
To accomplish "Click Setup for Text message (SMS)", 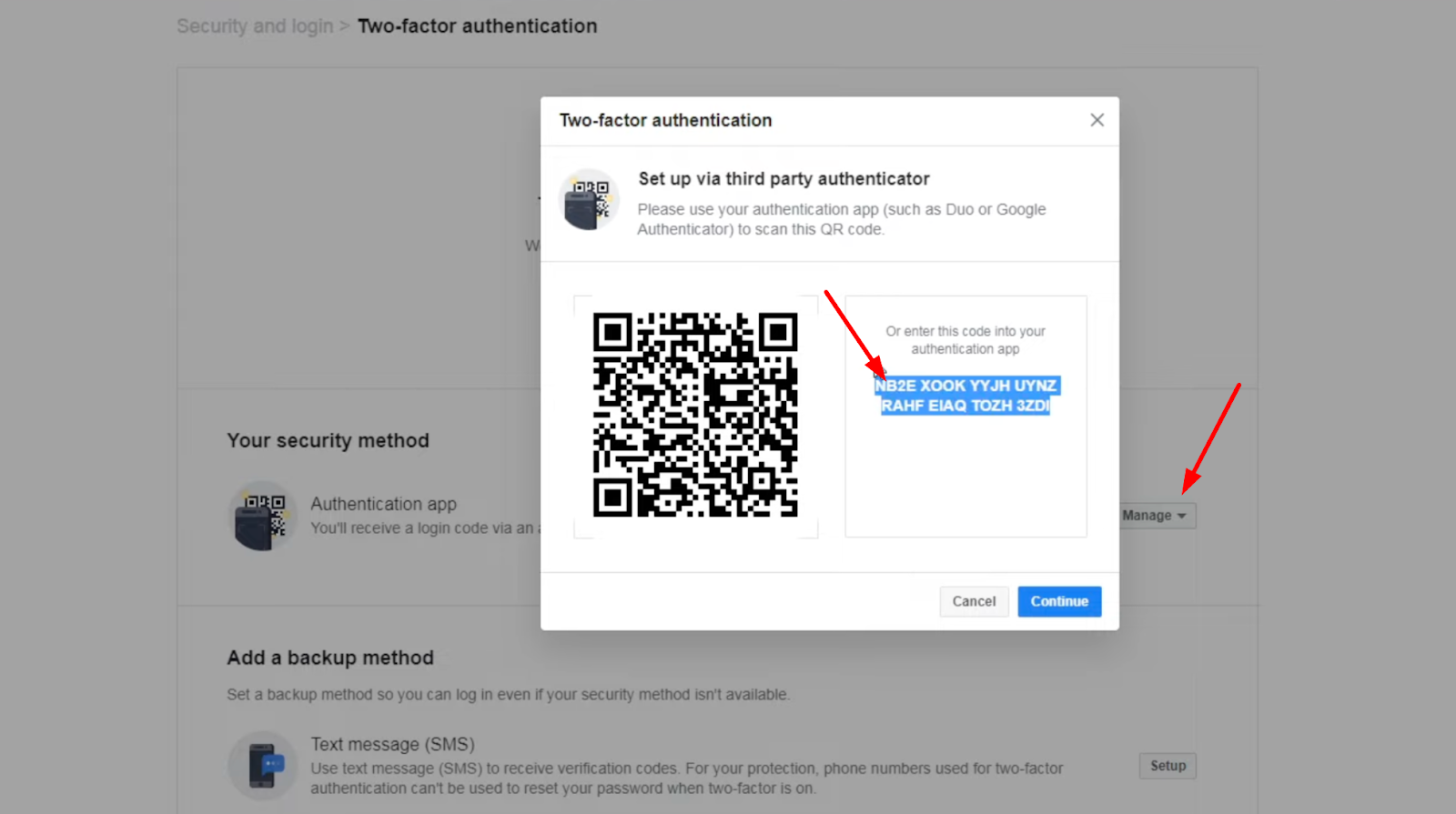I will click(x=1168, y=766).
